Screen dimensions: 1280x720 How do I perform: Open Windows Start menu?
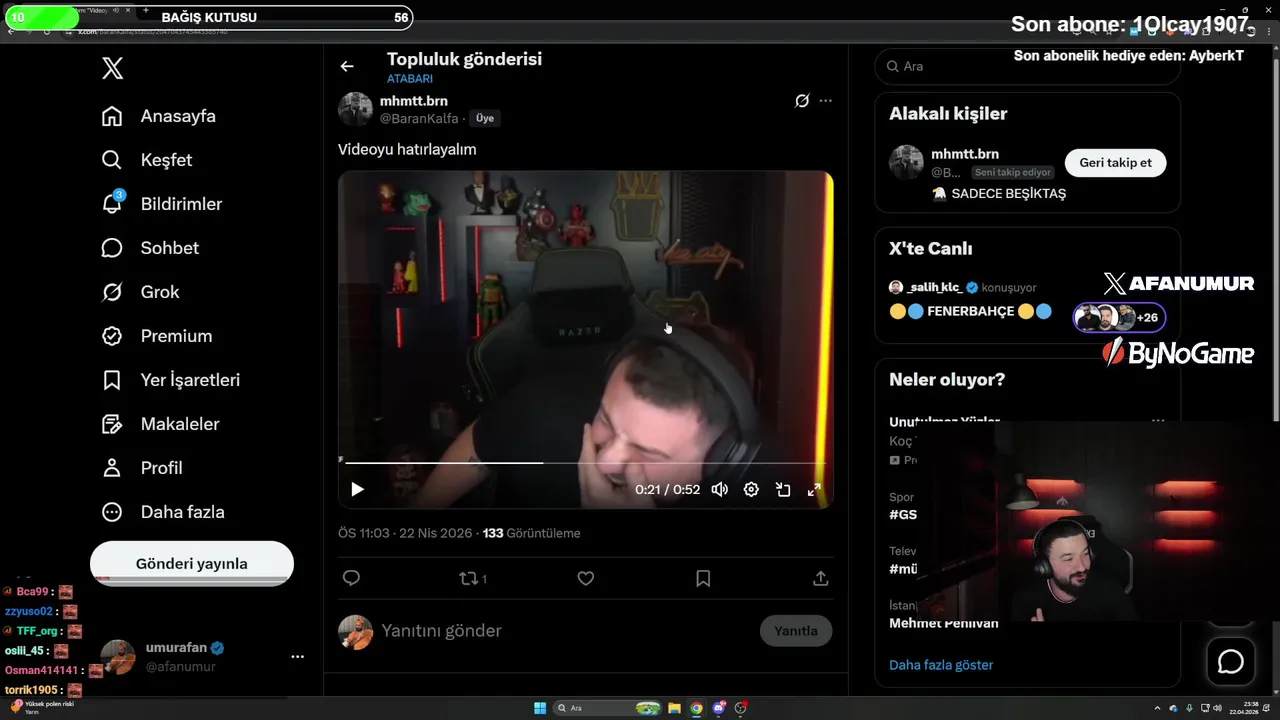[x=540, y=708]
